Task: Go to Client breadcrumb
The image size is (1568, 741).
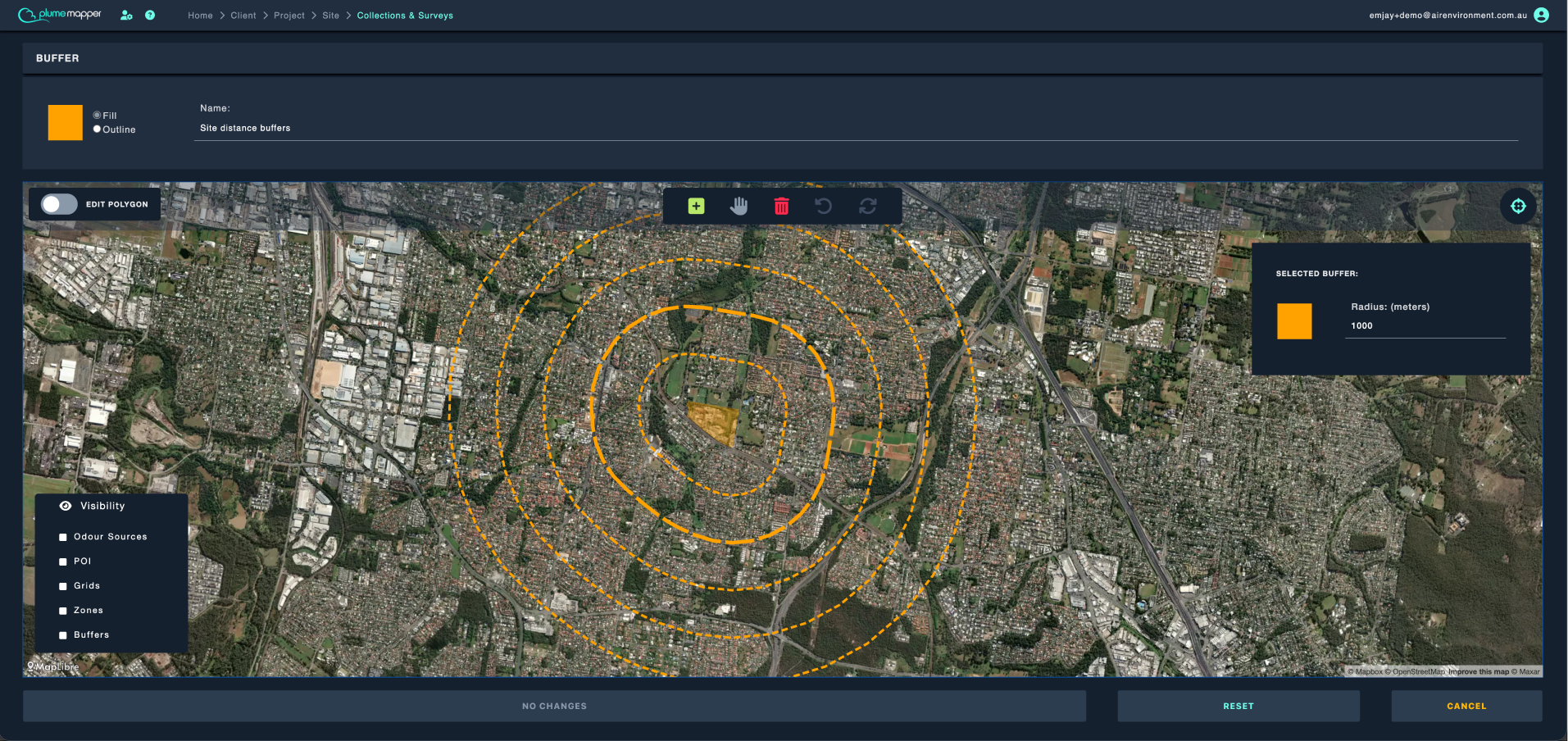Action: click(x=243, y=16)
